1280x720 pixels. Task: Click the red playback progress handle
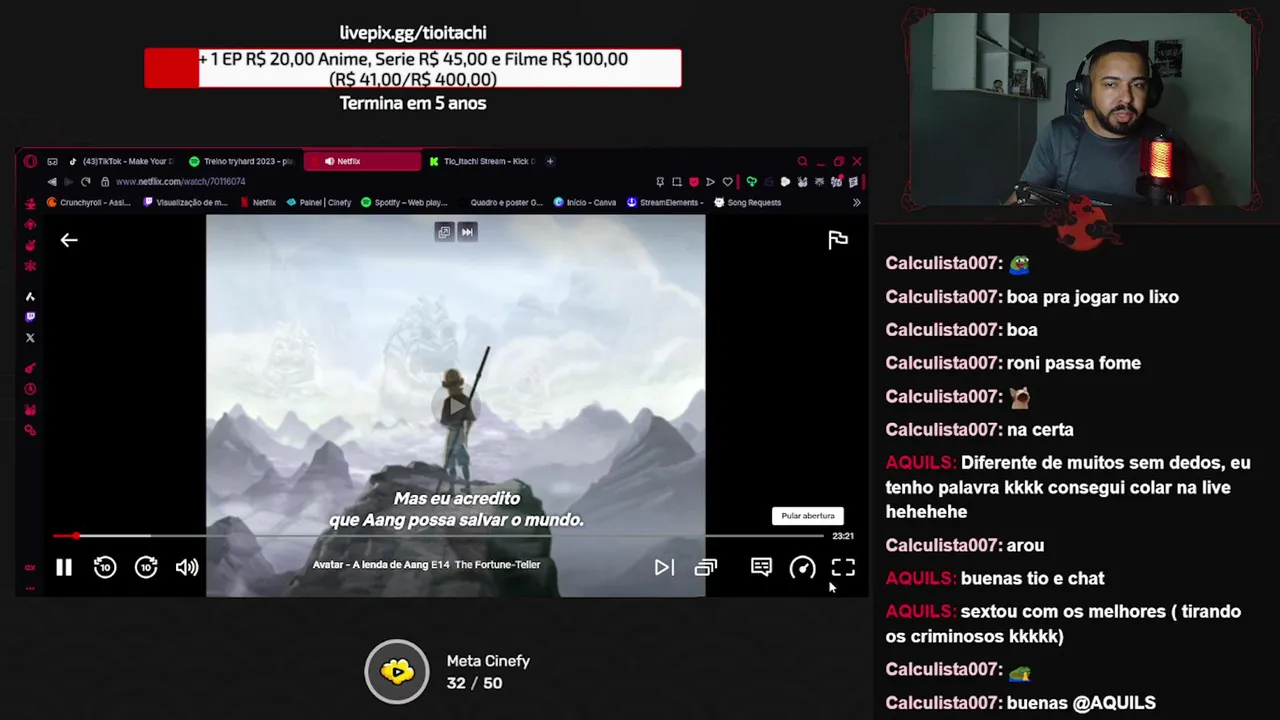[76, 536]
